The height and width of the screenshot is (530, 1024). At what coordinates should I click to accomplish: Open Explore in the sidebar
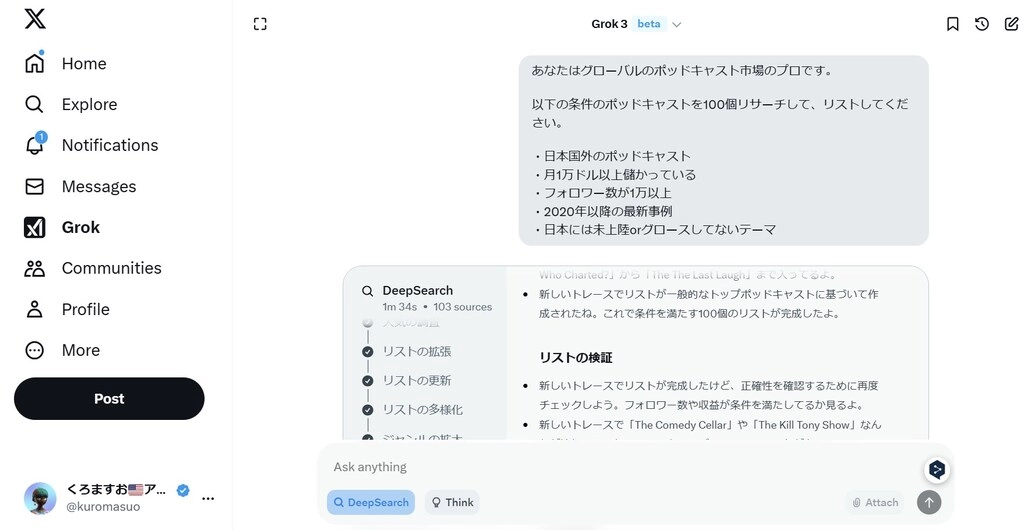[71, 104]
